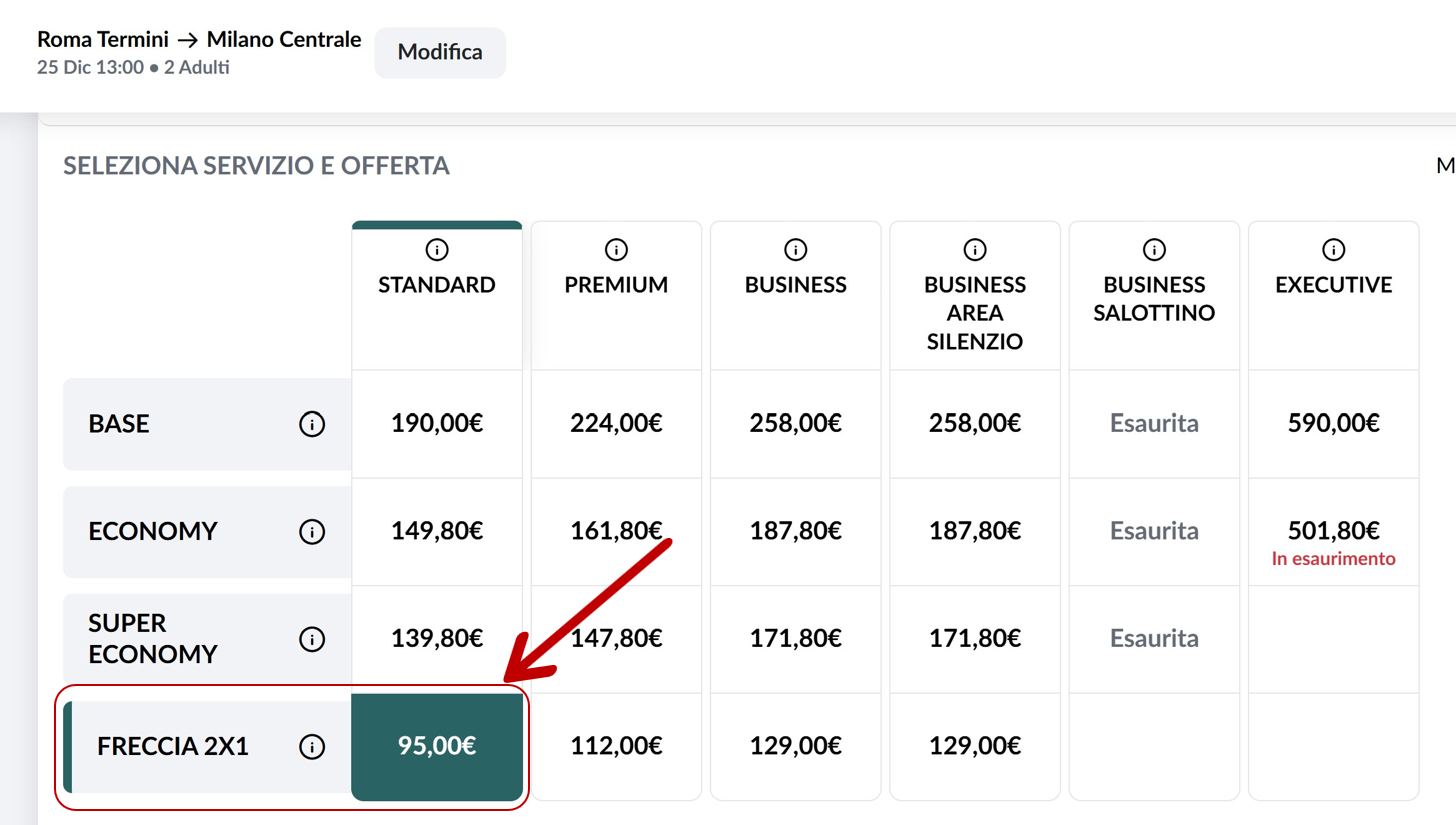Click info icon for SUPER ECONOMY

pos(312,639)
